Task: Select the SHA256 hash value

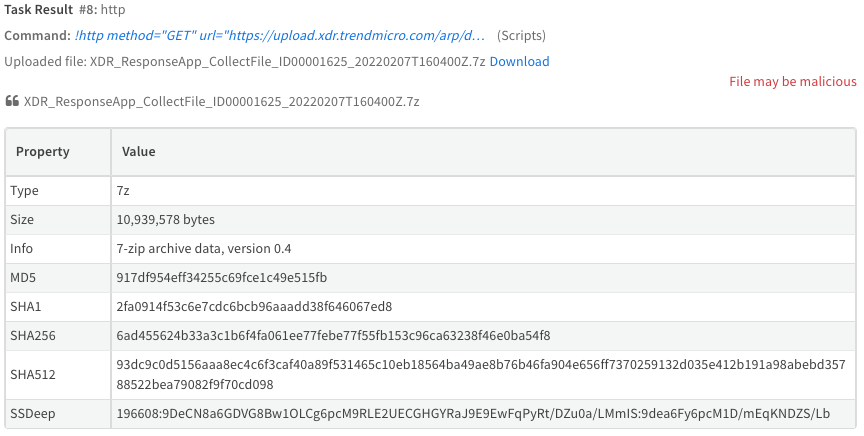Action: click(x=335, y=335)
